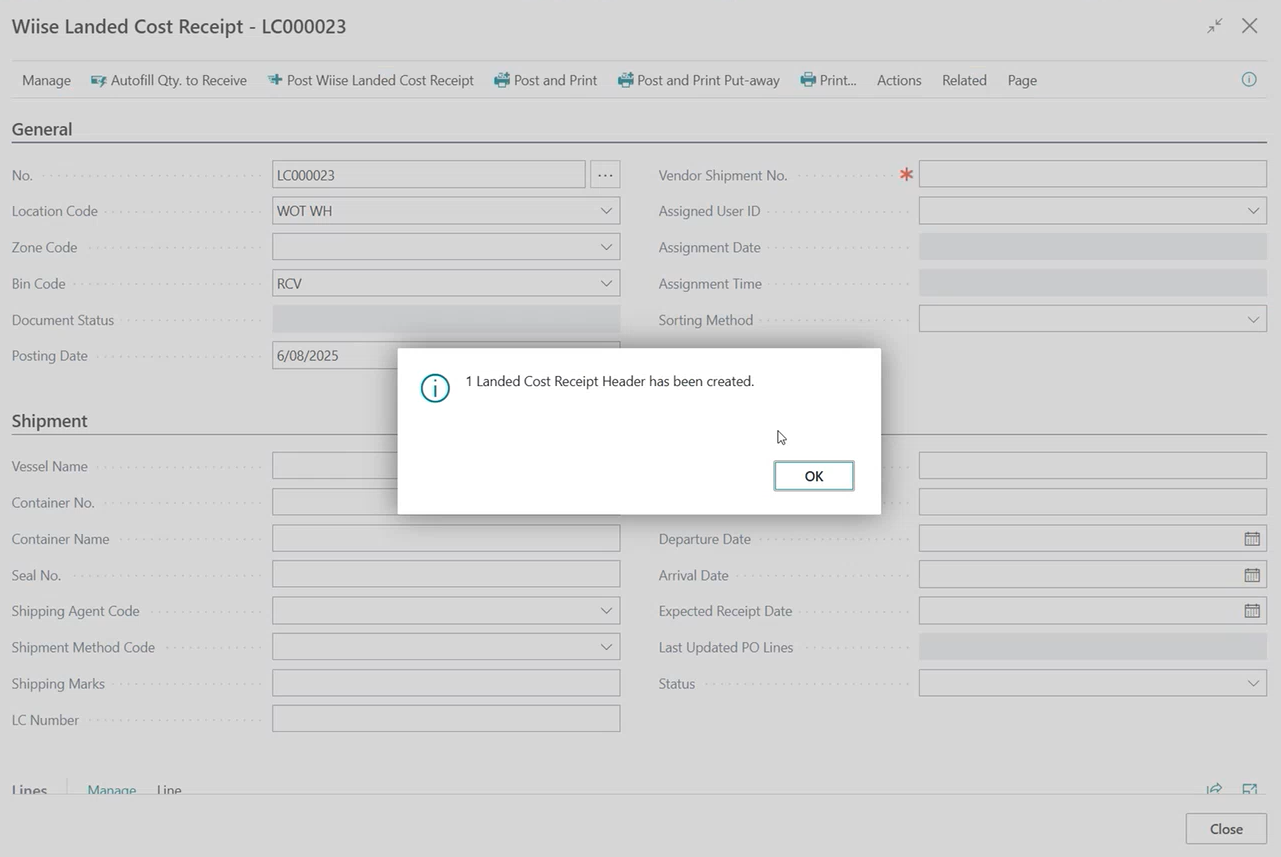Open the Related menu
Viewport: 1281px width, 857px height.
964,80
